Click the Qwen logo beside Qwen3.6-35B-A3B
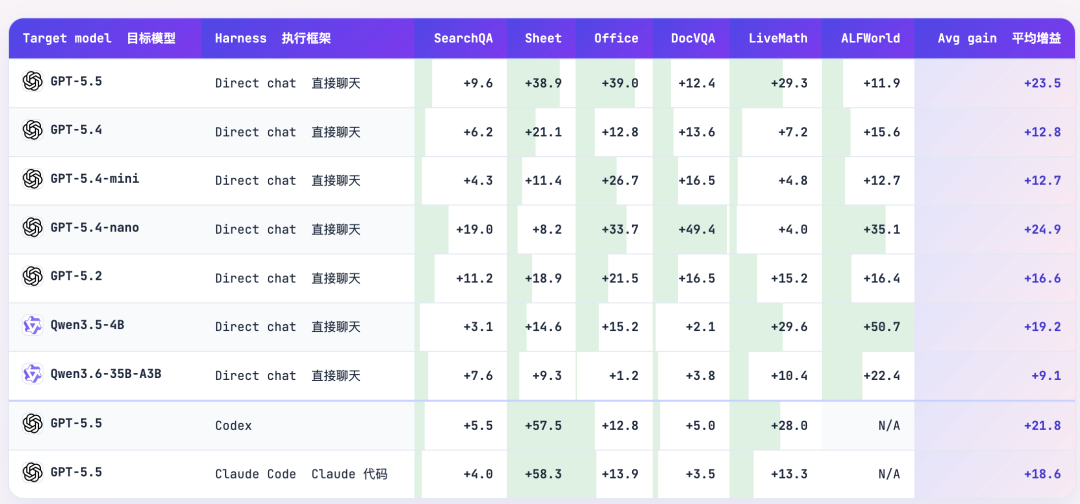1080x504 pixels. coord(32,374)
